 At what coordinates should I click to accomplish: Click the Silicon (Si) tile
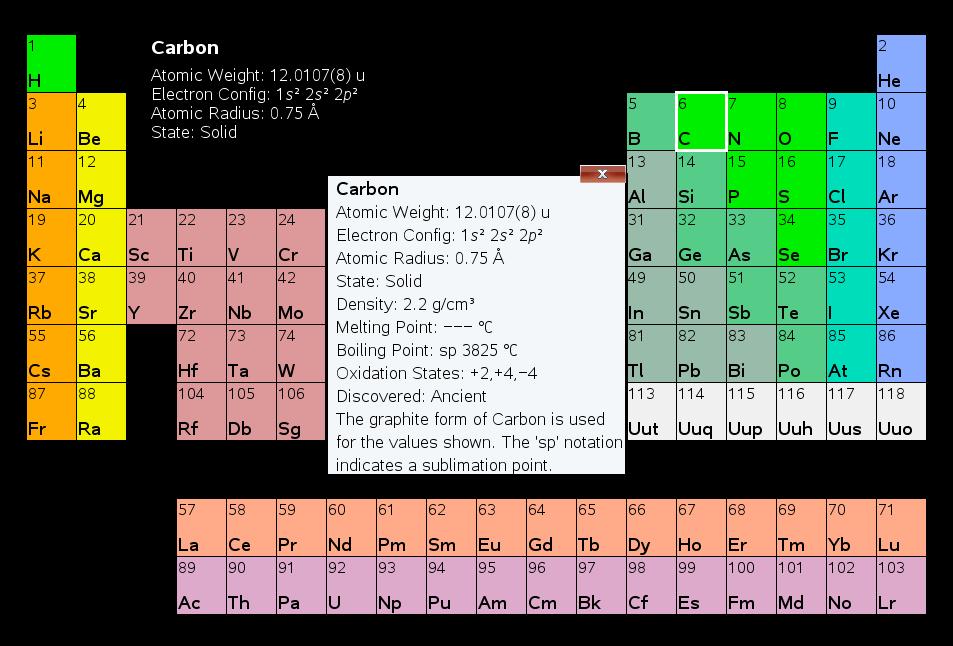[701, 179]
